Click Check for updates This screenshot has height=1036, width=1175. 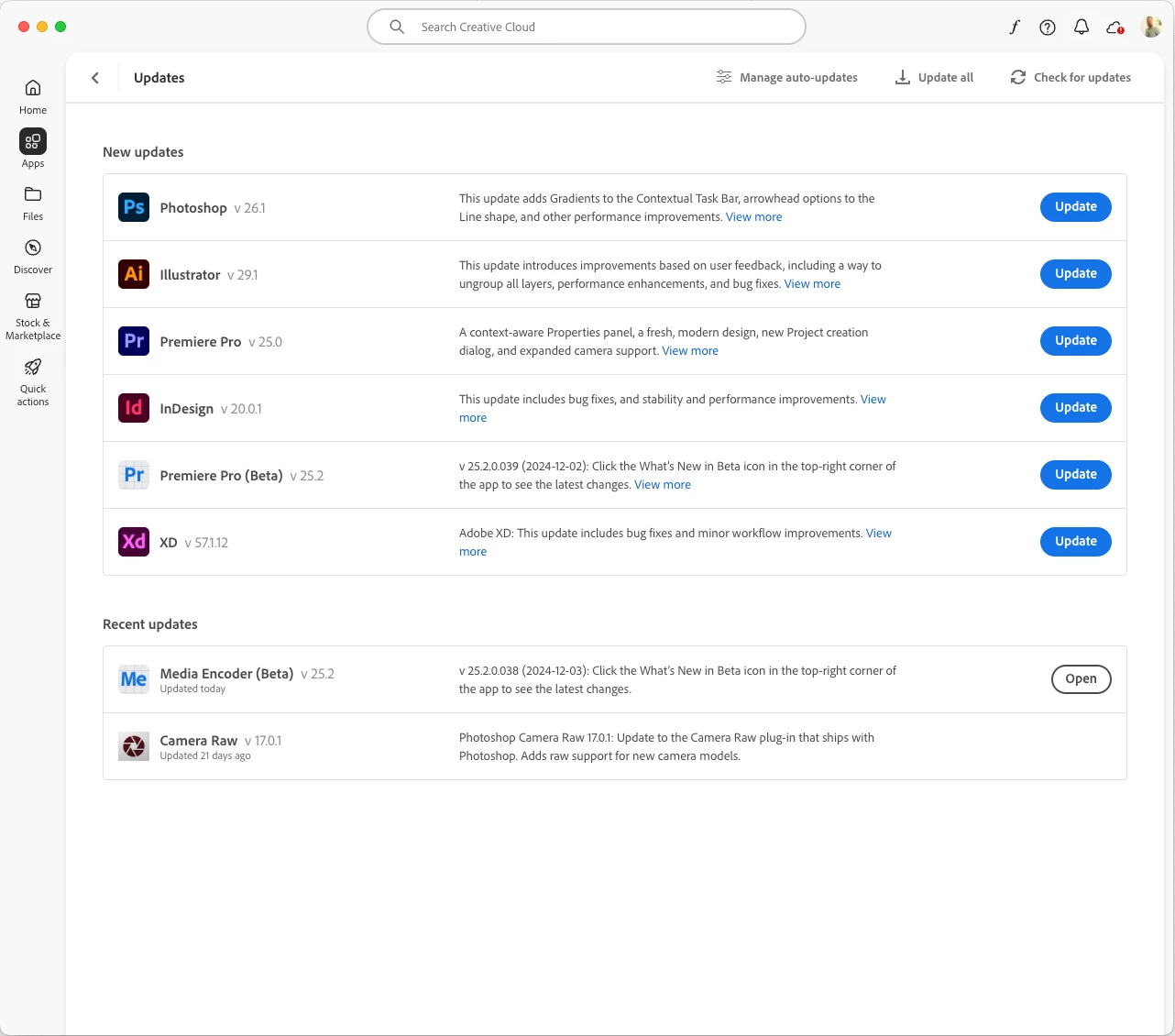[x=1071, y=78]
